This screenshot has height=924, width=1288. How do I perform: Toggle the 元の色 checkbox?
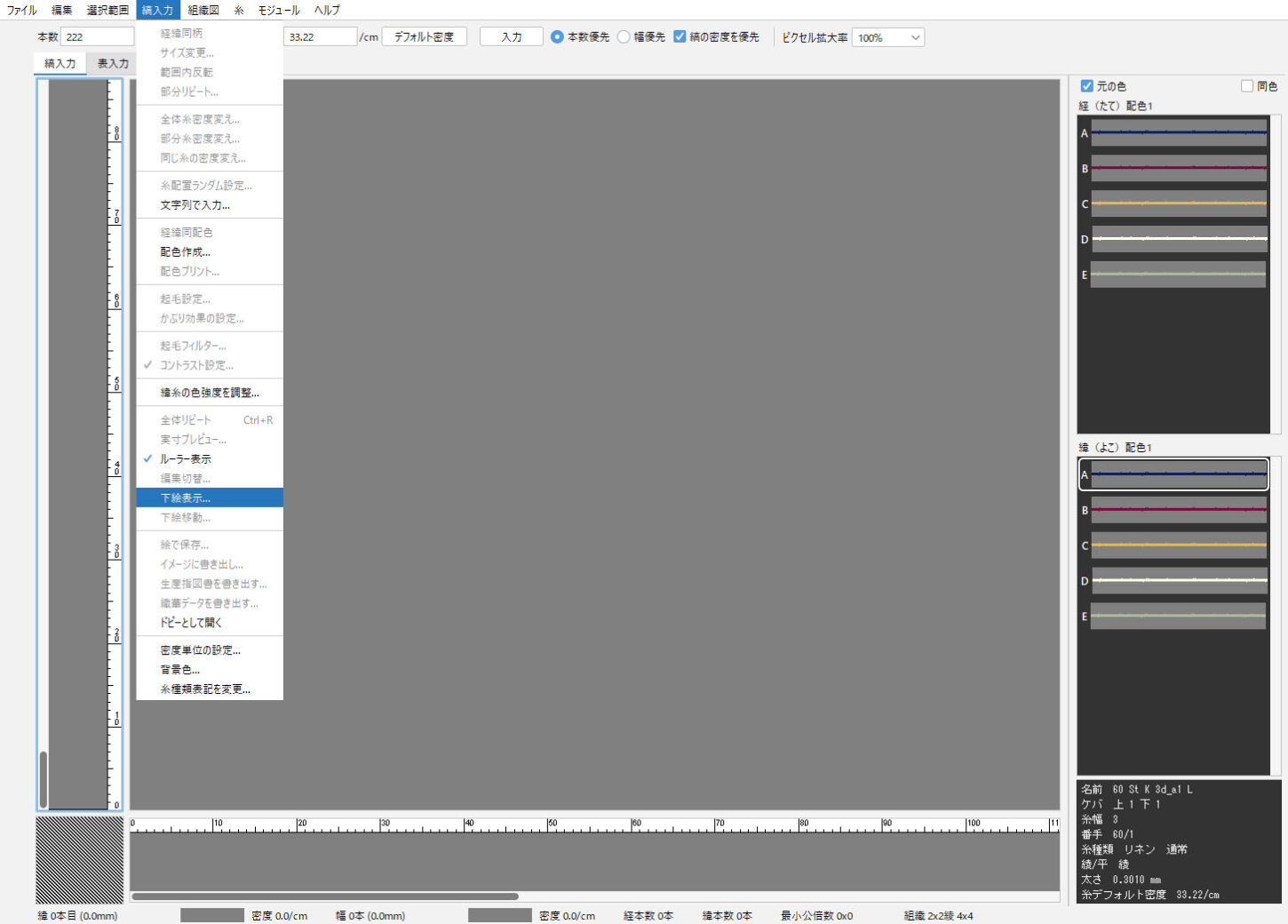coord(1086,86)
